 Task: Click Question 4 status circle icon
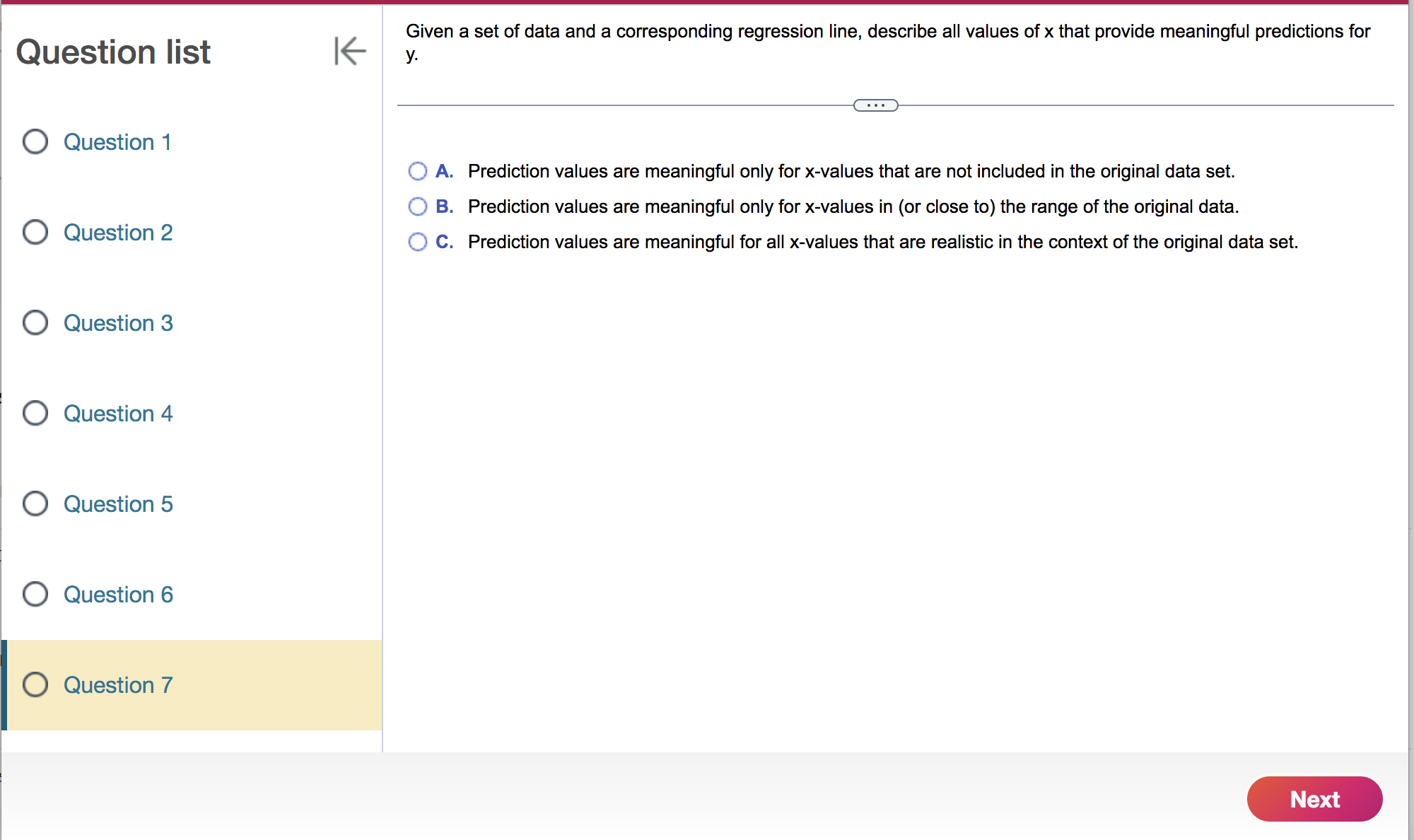pos(35,413)
